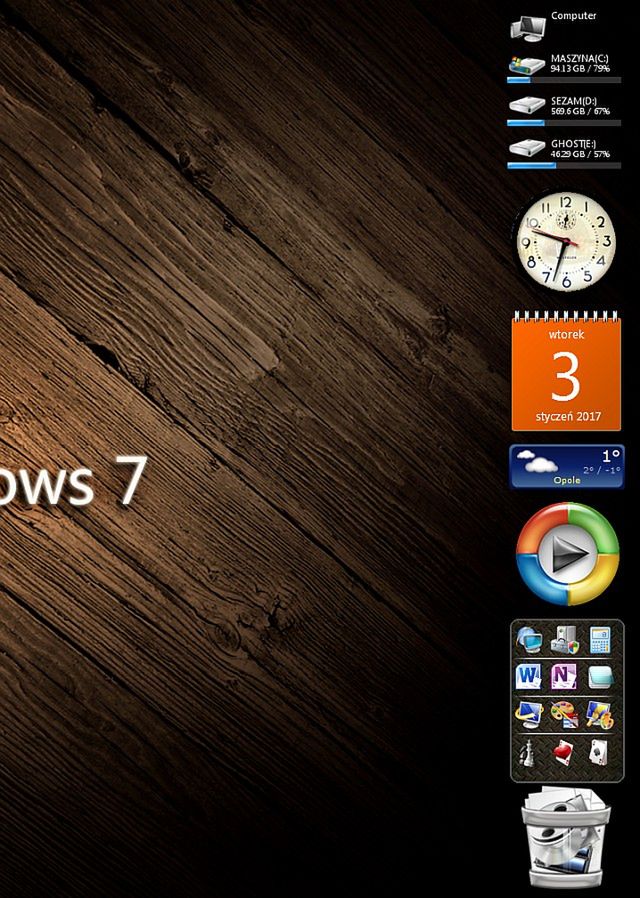
Task: Launch OneNote from launcher gadget
Action: click(x=564, y=677)
